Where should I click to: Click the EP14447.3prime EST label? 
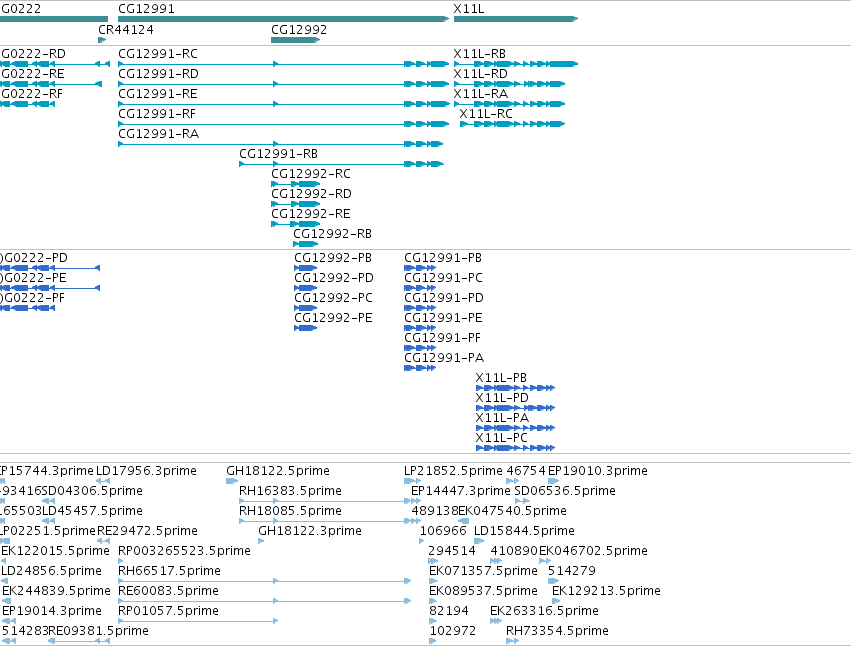click(x=461, y=491)
